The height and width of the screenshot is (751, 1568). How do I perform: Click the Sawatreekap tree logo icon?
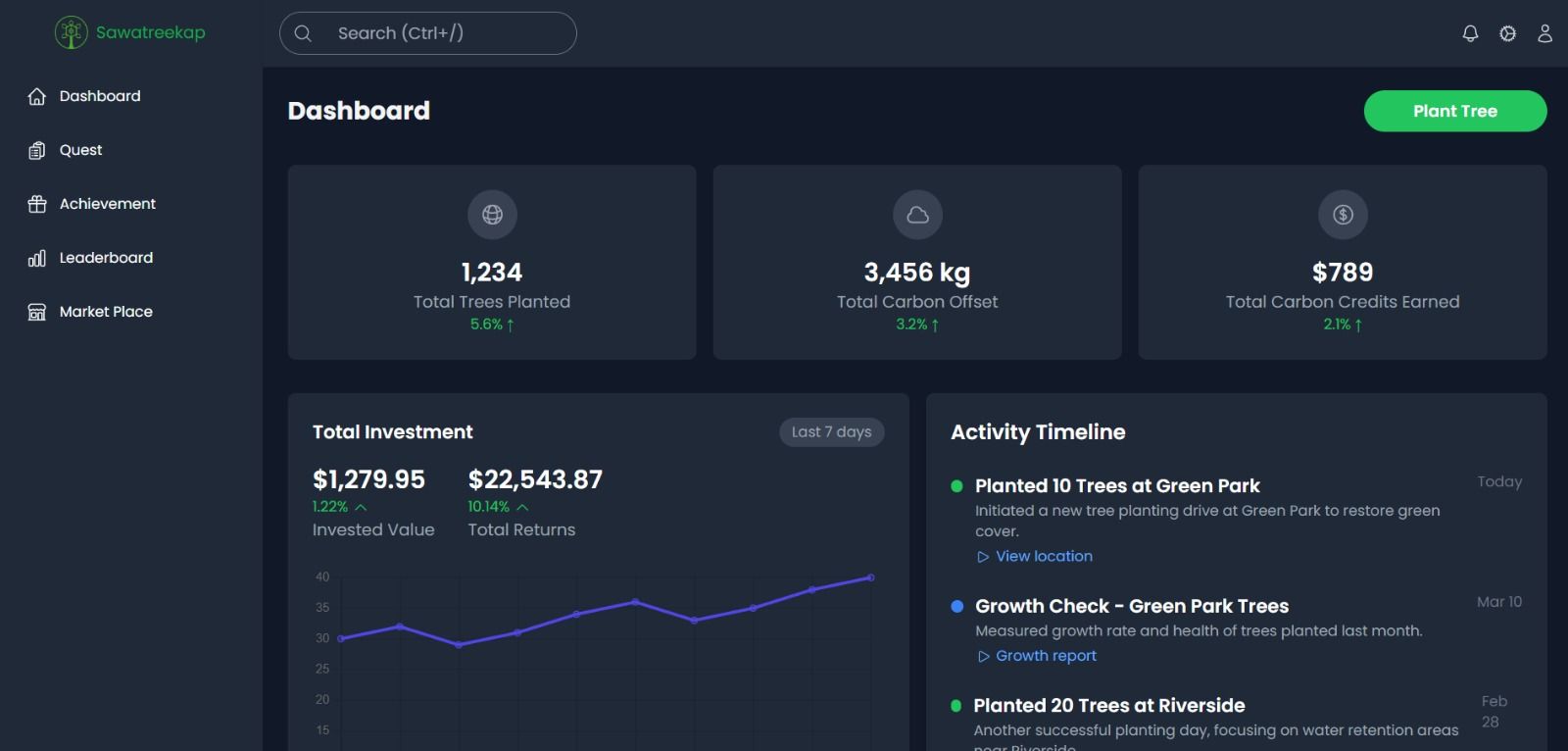(x=72, y=32)
